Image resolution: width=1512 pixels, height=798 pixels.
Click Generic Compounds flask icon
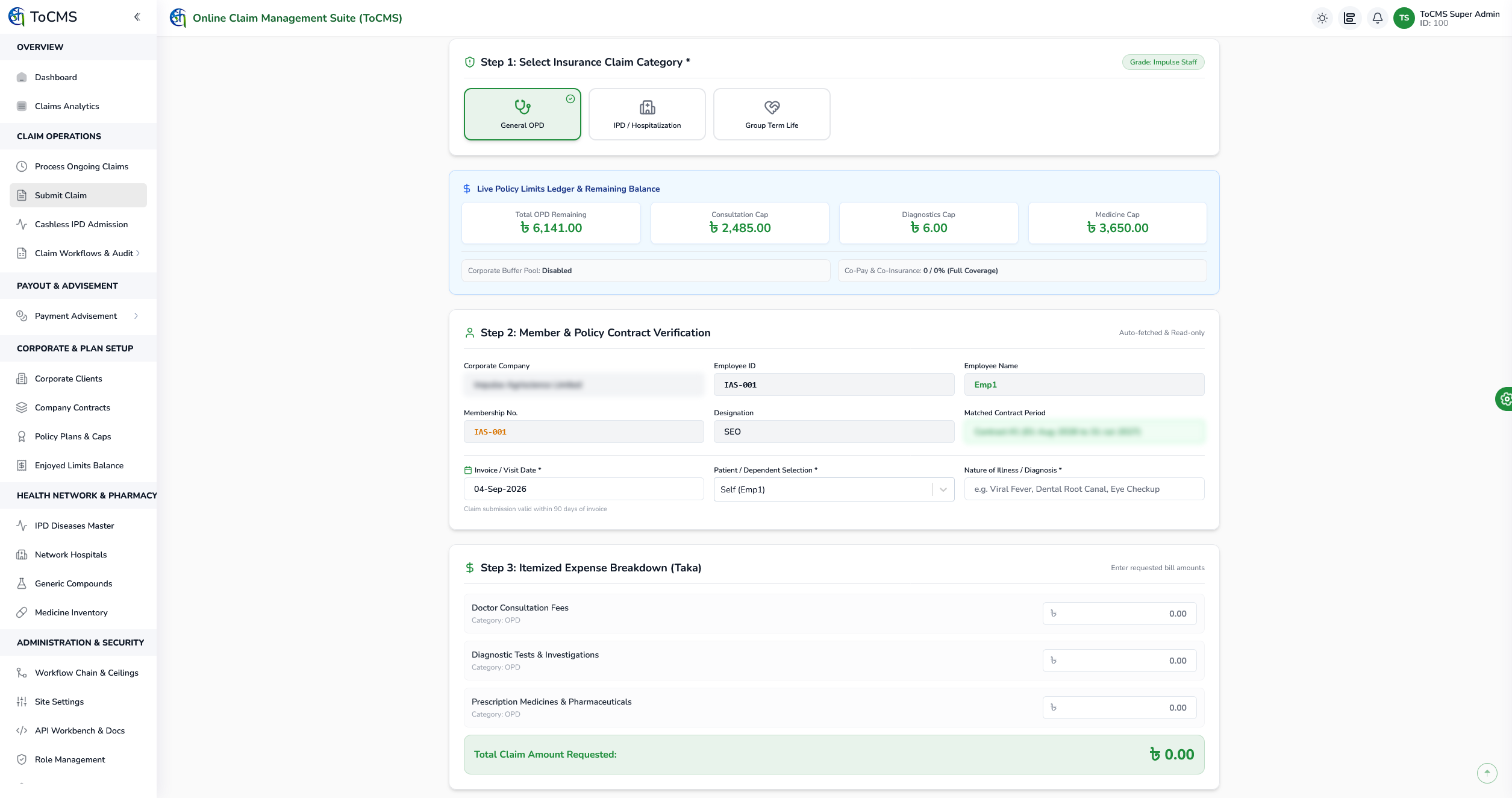(x=22, y=583)
